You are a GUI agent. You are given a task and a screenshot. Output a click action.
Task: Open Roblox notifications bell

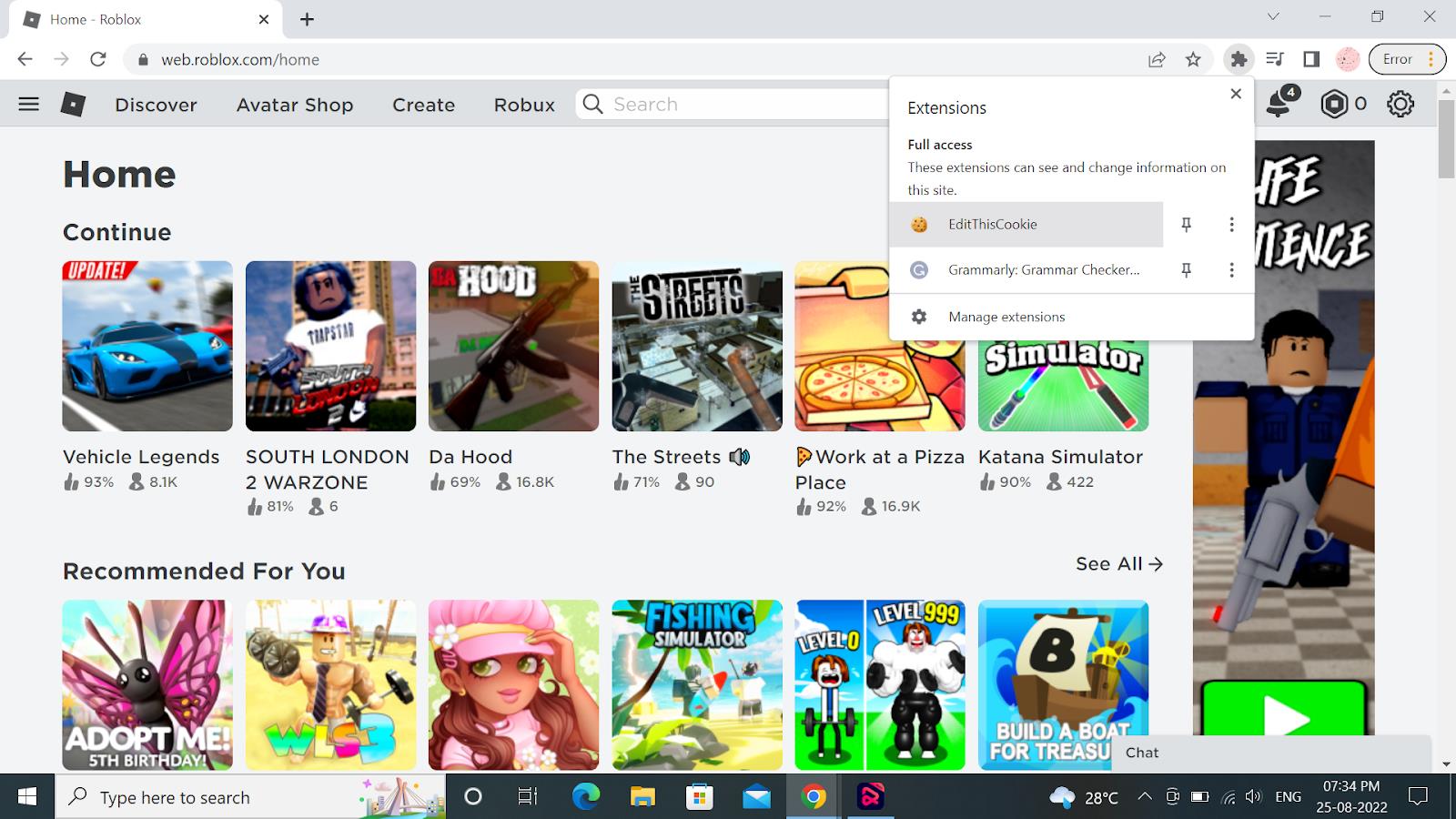tap(1278, 104)
